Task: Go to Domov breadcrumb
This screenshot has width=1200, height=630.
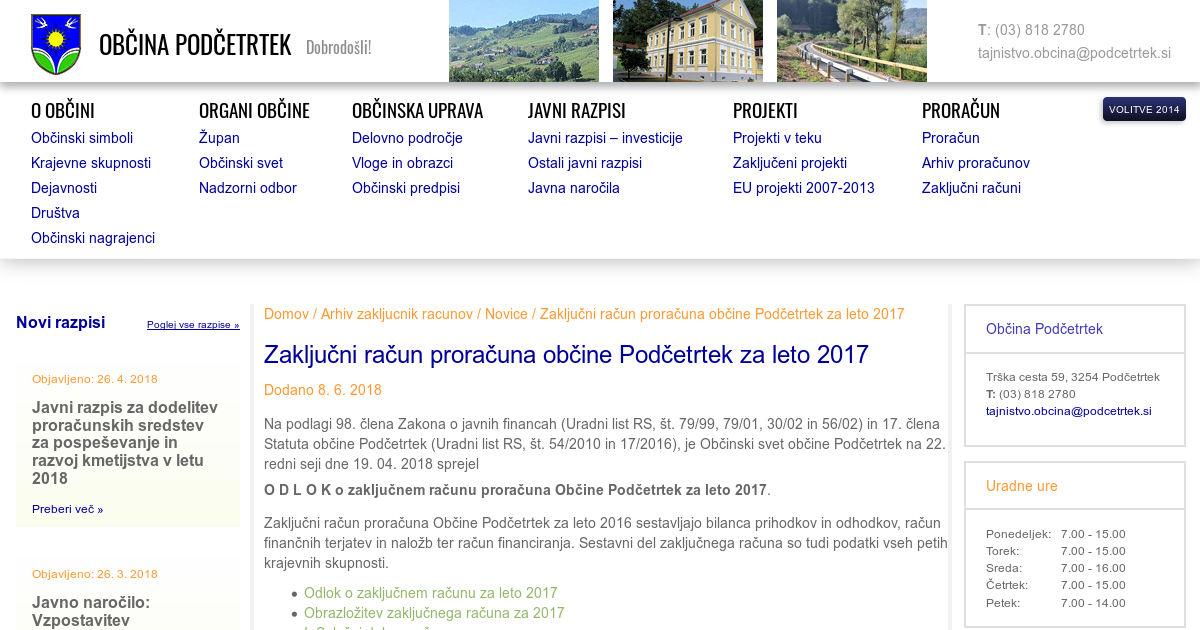Action: click(x=286, y=314)
